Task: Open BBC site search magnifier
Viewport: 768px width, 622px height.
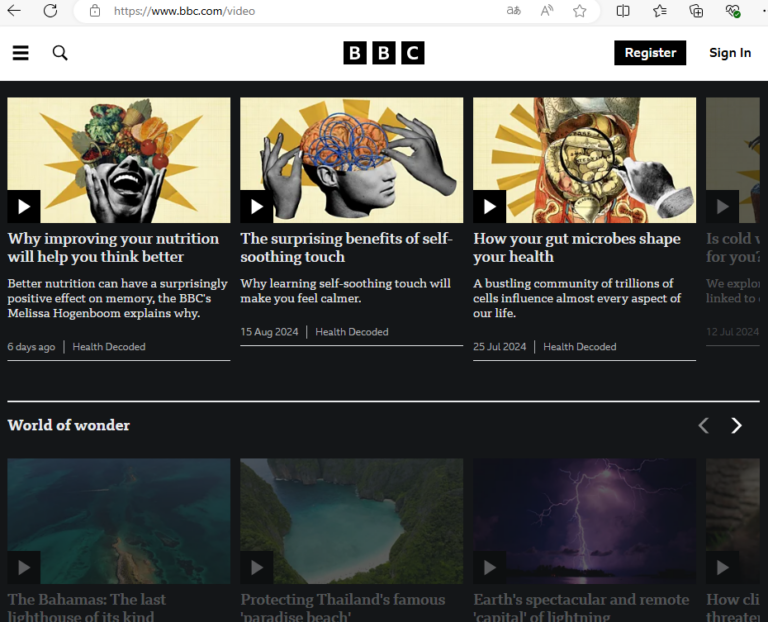Action: tap(60, 52)
